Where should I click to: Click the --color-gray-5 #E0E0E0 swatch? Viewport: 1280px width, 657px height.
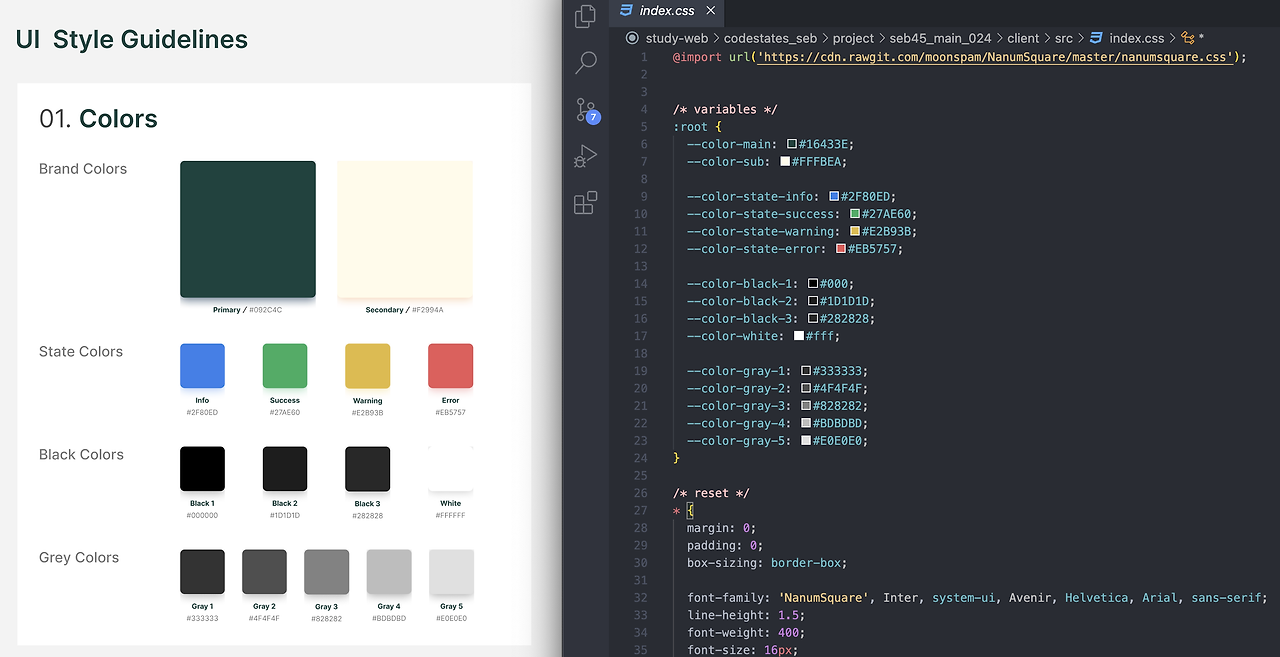pyautogui.click(x=806, y=441)
